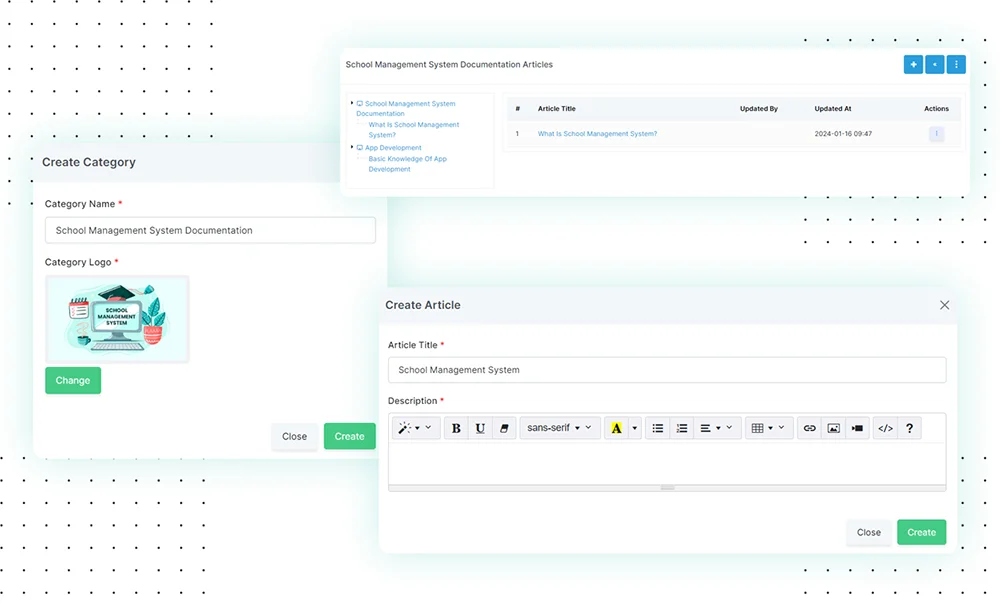Viewport: 1000px width, 614px height.
Task: Open the paragraph alignment dropdown
Action: [709, 428]
